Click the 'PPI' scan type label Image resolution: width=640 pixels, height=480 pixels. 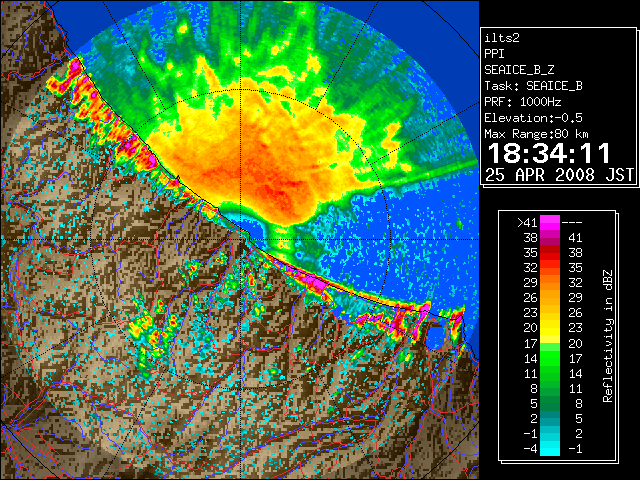494,54
